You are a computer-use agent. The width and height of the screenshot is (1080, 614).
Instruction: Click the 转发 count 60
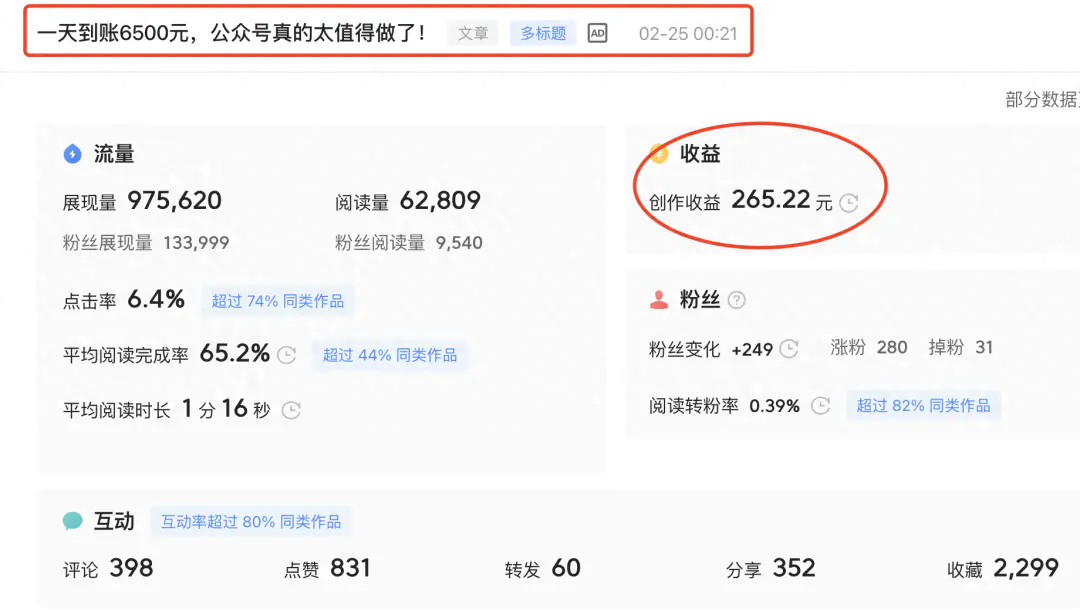coord(566,568)
